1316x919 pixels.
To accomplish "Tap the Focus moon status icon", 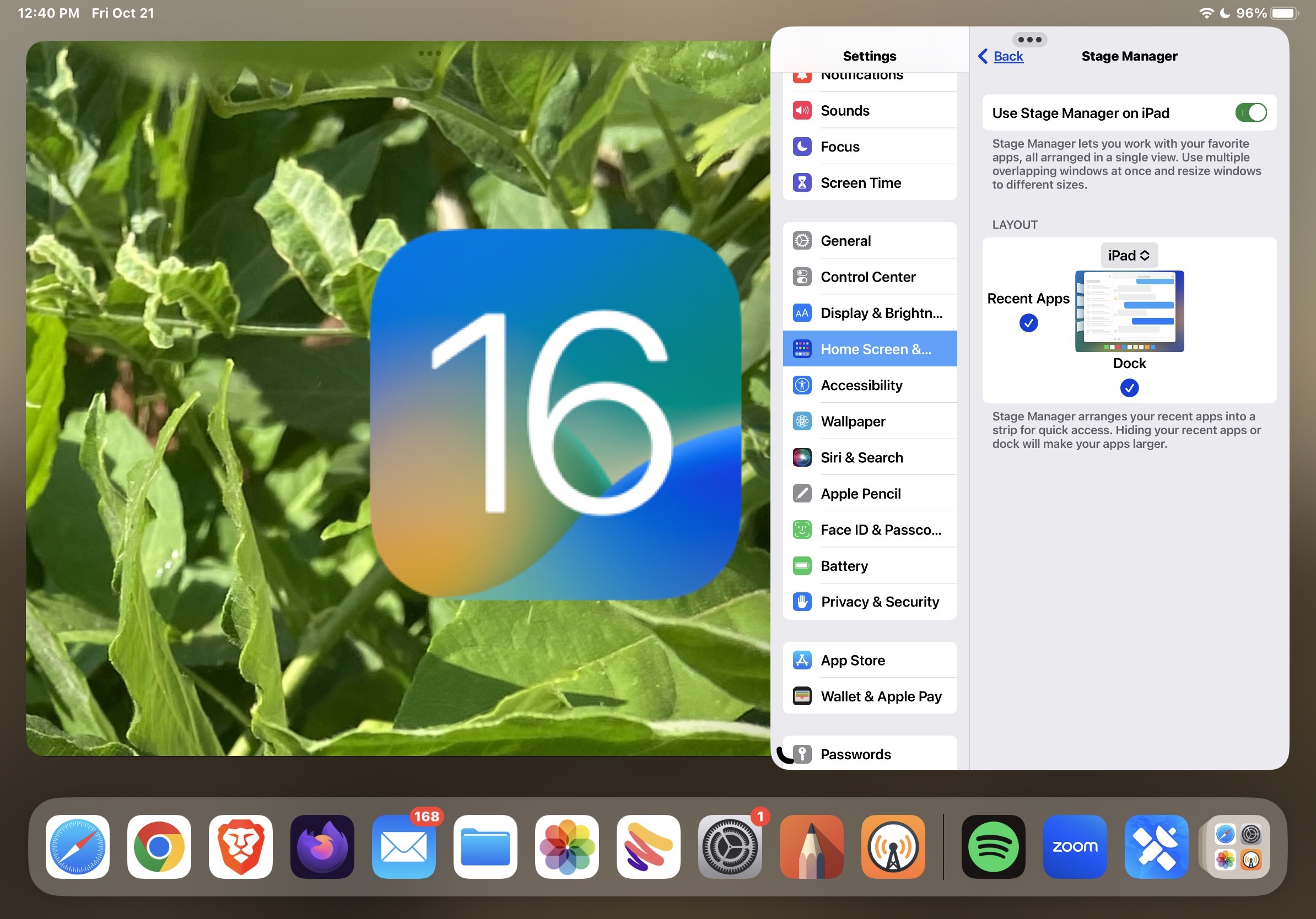I will (x=1225, y=13).
